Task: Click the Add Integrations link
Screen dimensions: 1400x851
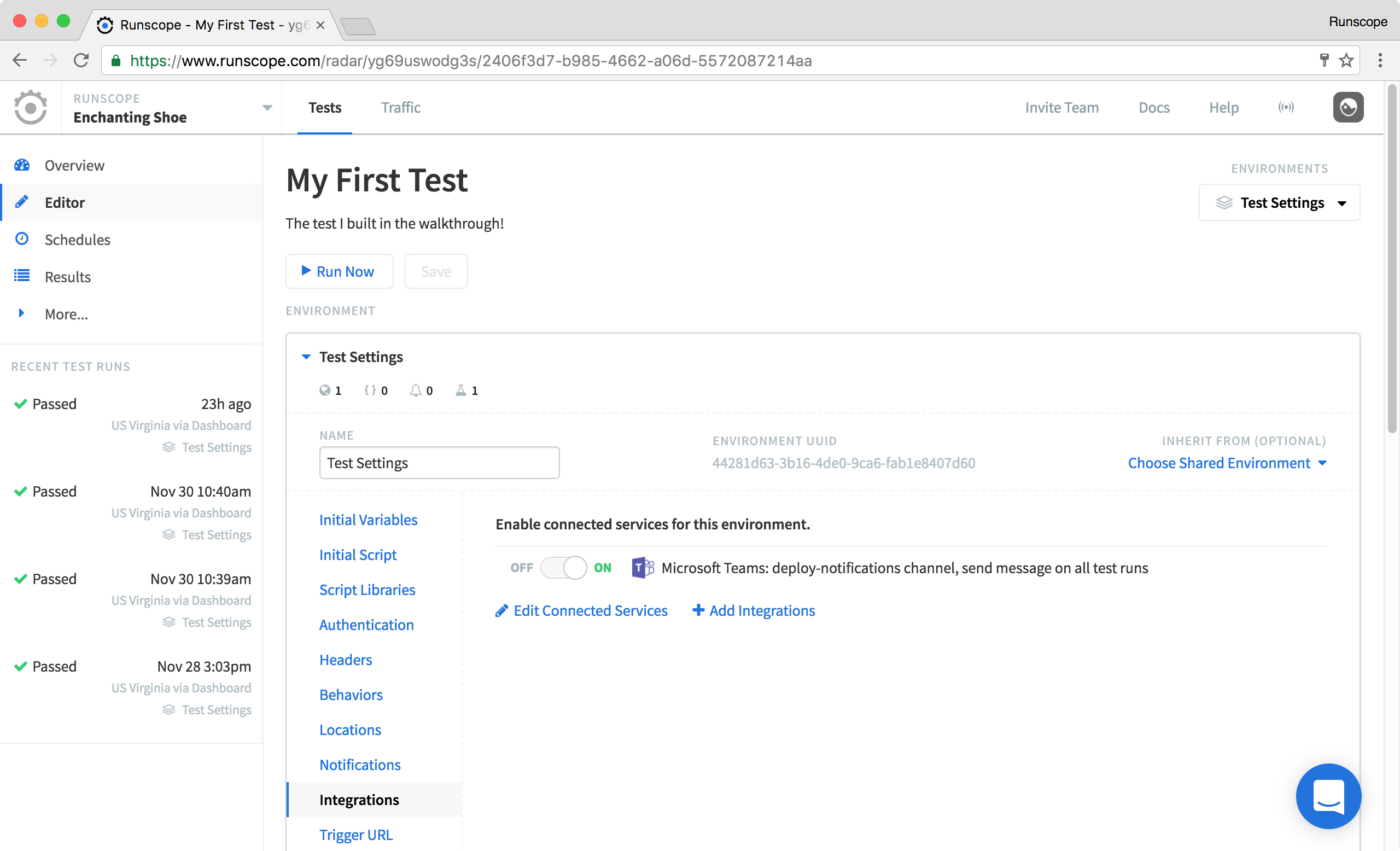Action: pos(754,610)
